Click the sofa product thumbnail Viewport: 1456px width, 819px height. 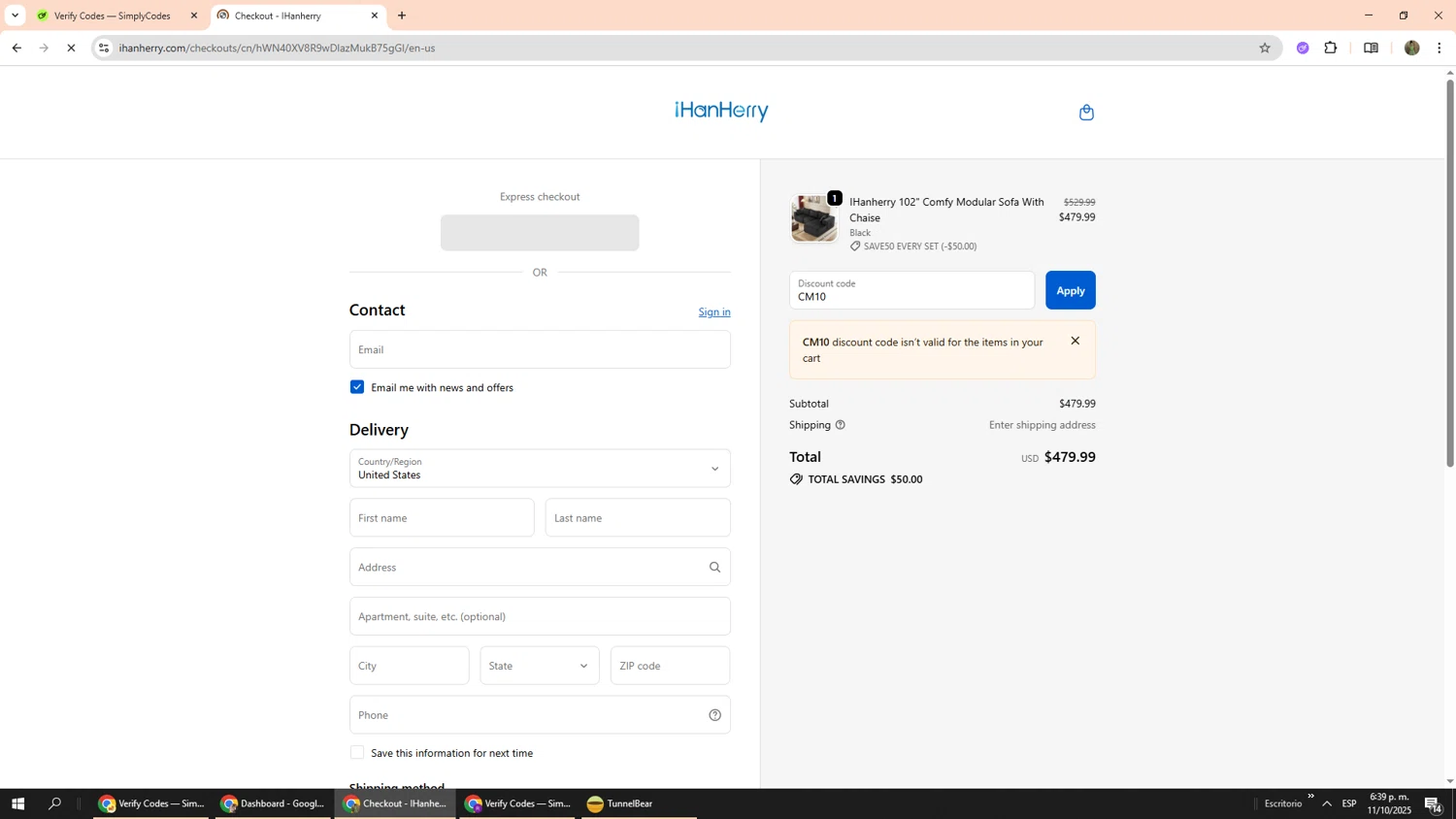pyautogui.click(x=813, y=218)
